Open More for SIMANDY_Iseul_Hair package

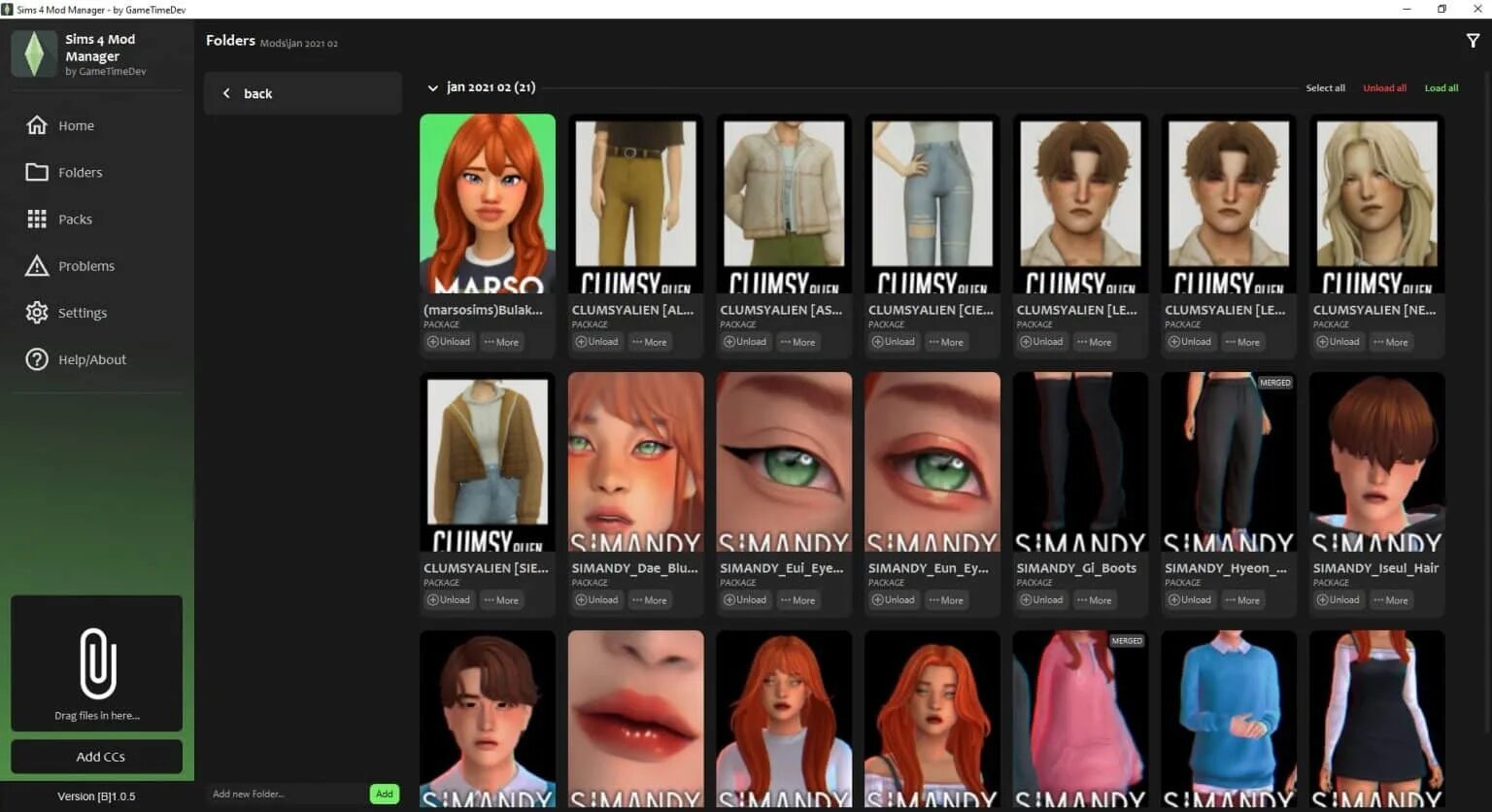(x=1391, y=600)
